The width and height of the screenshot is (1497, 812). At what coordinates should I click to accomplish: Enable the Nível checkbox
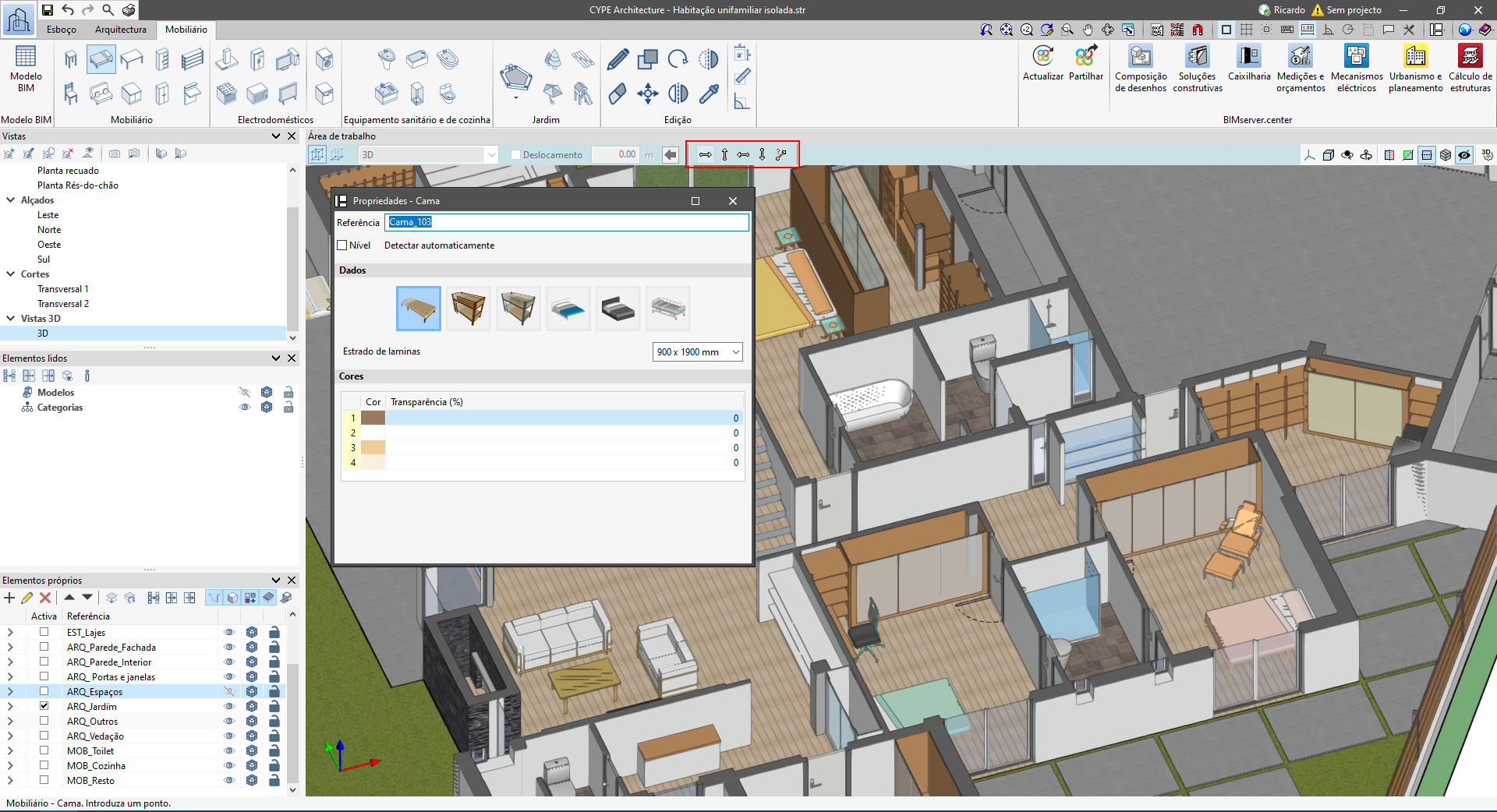[342, 245]
